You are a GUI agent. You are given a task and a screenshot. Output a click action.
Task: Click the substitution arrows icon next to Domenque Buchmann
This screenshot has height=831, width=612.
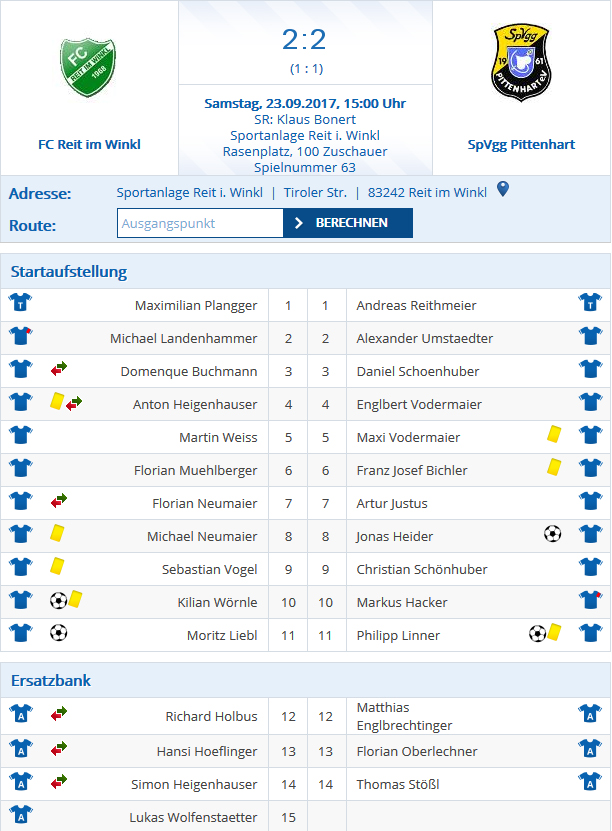[59, 369]
